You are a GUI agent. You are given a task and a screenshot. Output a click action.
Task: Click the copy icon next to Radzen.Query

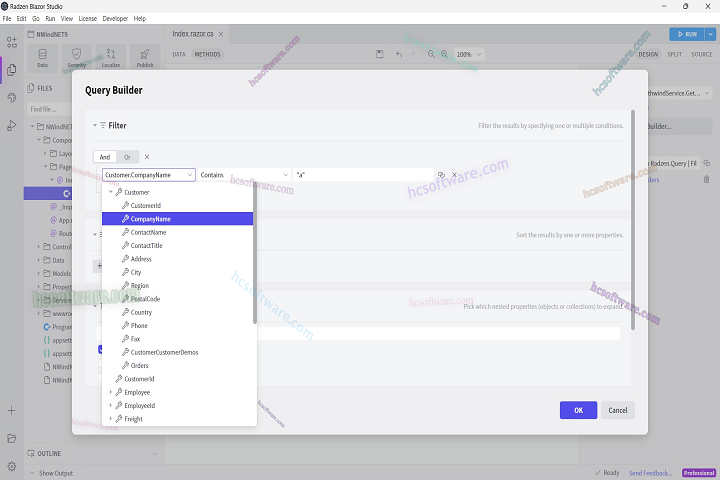click(707, 164)
